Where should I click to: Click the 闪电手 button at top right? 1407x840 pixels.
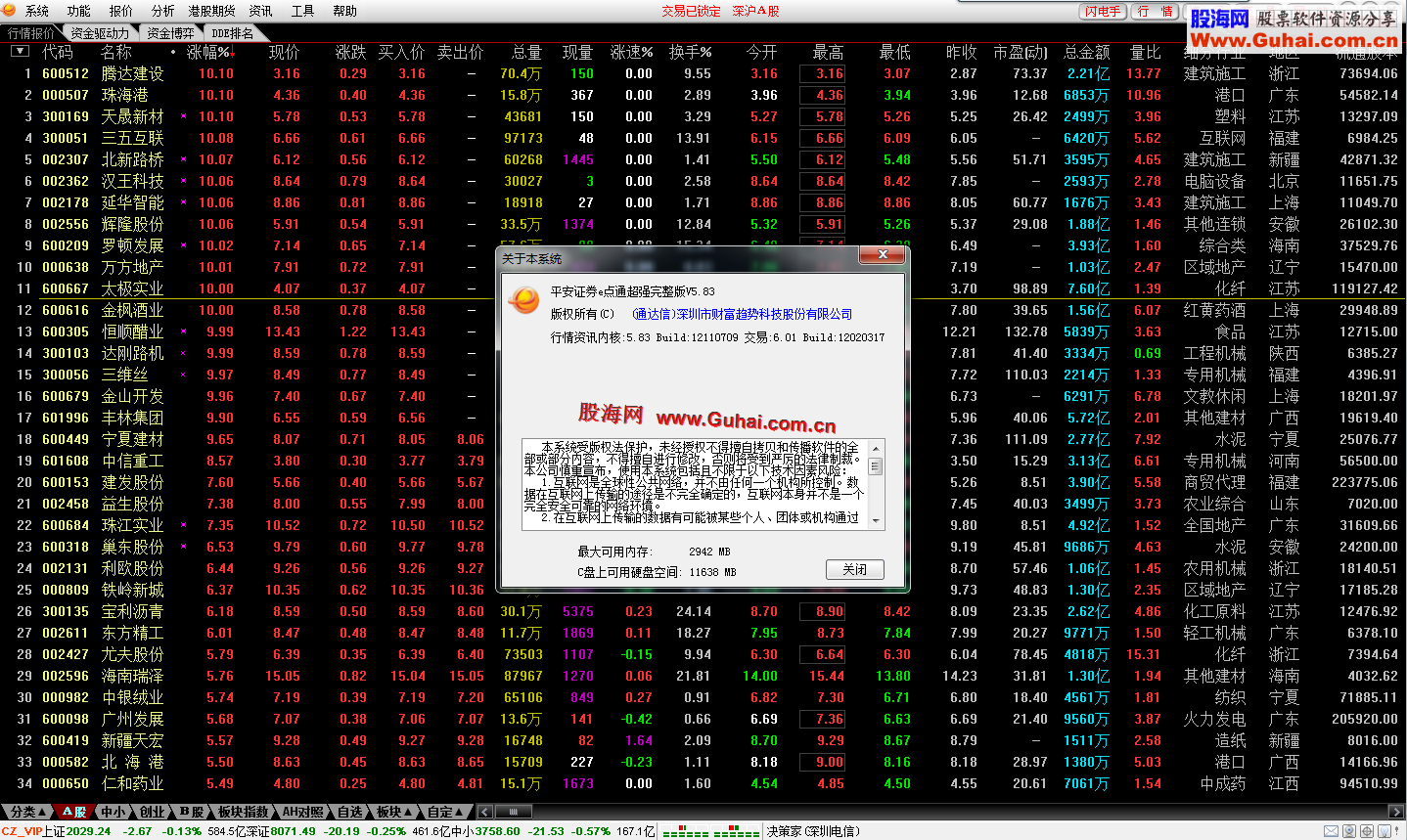click(x=1104, y=12)
